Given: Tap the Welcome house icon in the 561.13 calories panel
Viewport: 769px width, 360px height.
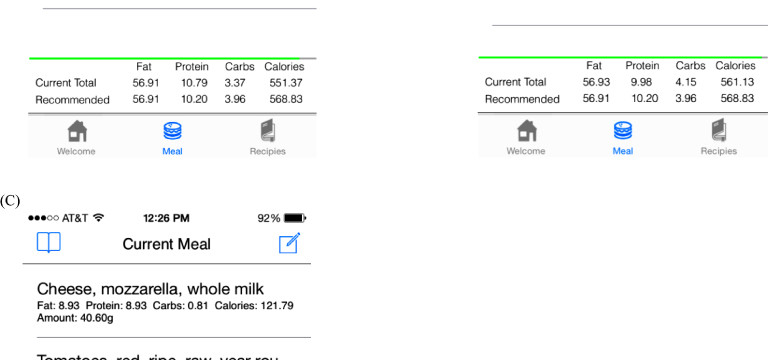Looking at the screenshot, I should tap(527, 130).
